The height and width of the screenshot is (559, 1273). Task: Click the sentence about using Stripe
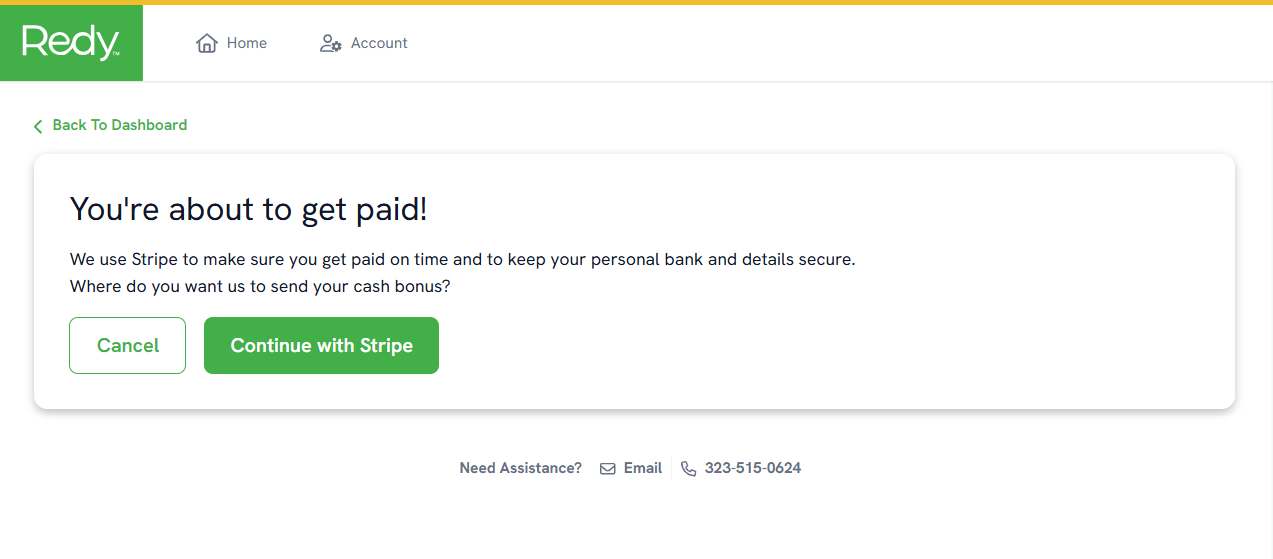463,259
